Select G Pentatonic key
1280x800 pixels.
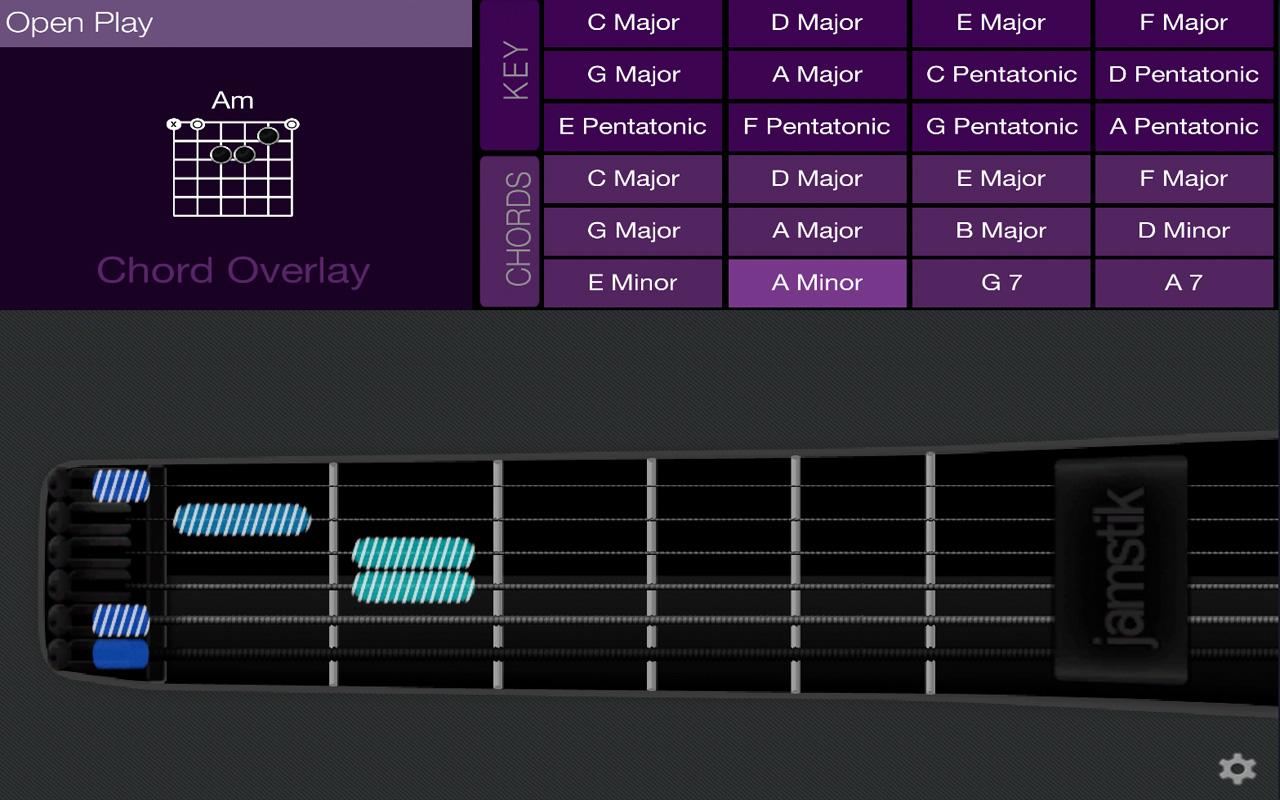pyautogui.click(x=1001, y=127)
